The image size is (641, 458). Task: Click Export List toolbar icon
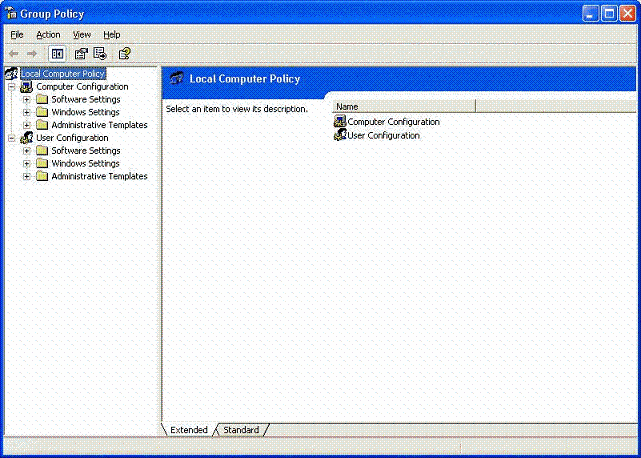(x=100, y=54)
